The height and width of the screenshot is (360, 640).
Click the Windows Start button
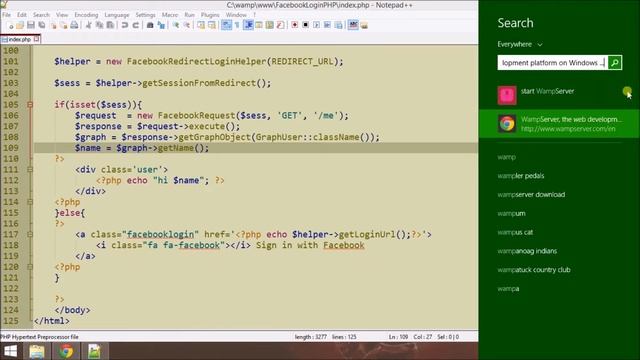[x=10, y=351]
